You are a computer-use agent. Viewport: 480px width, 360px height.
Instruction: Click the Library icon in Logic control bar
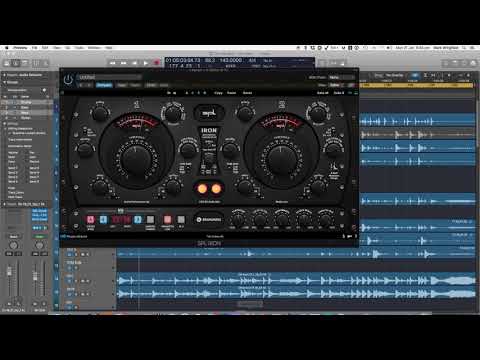(7, 63)
